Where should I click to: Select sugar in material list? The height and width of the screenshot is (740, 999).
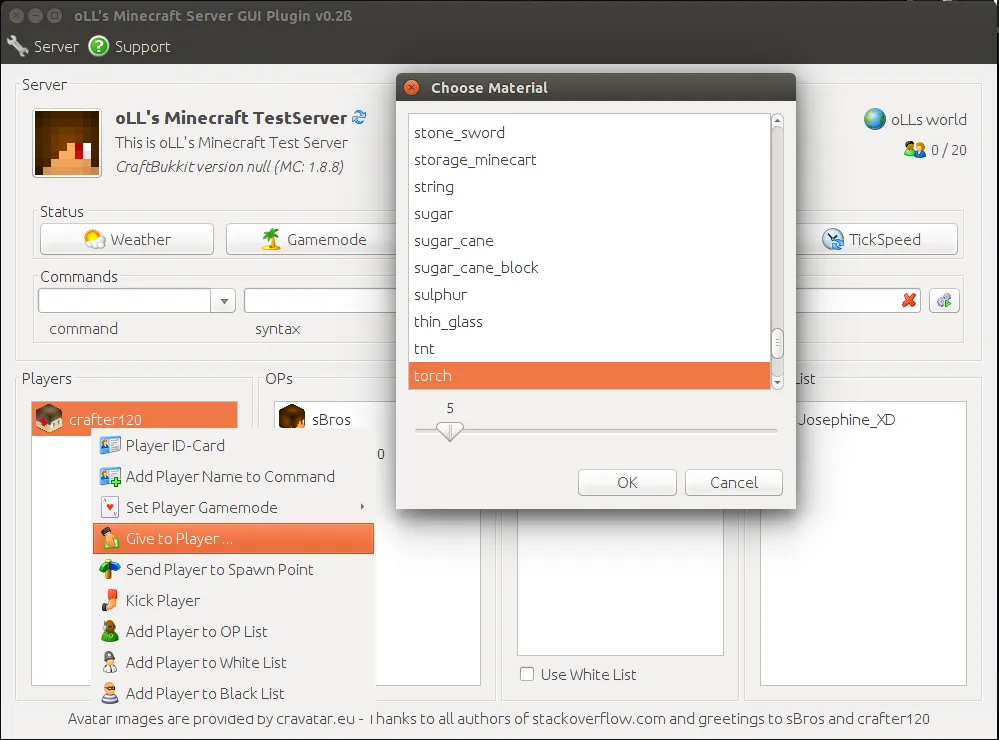589,214
